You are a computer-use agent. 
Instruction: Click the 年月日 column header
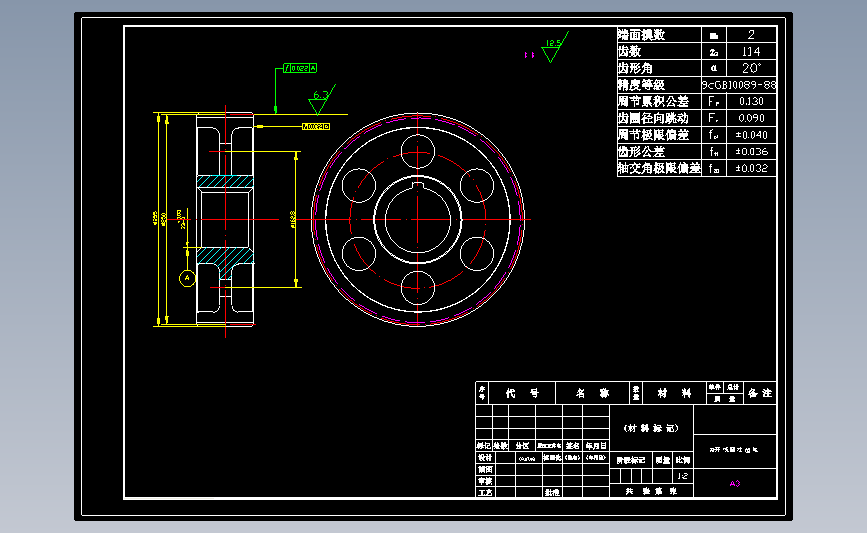[596, 446]
